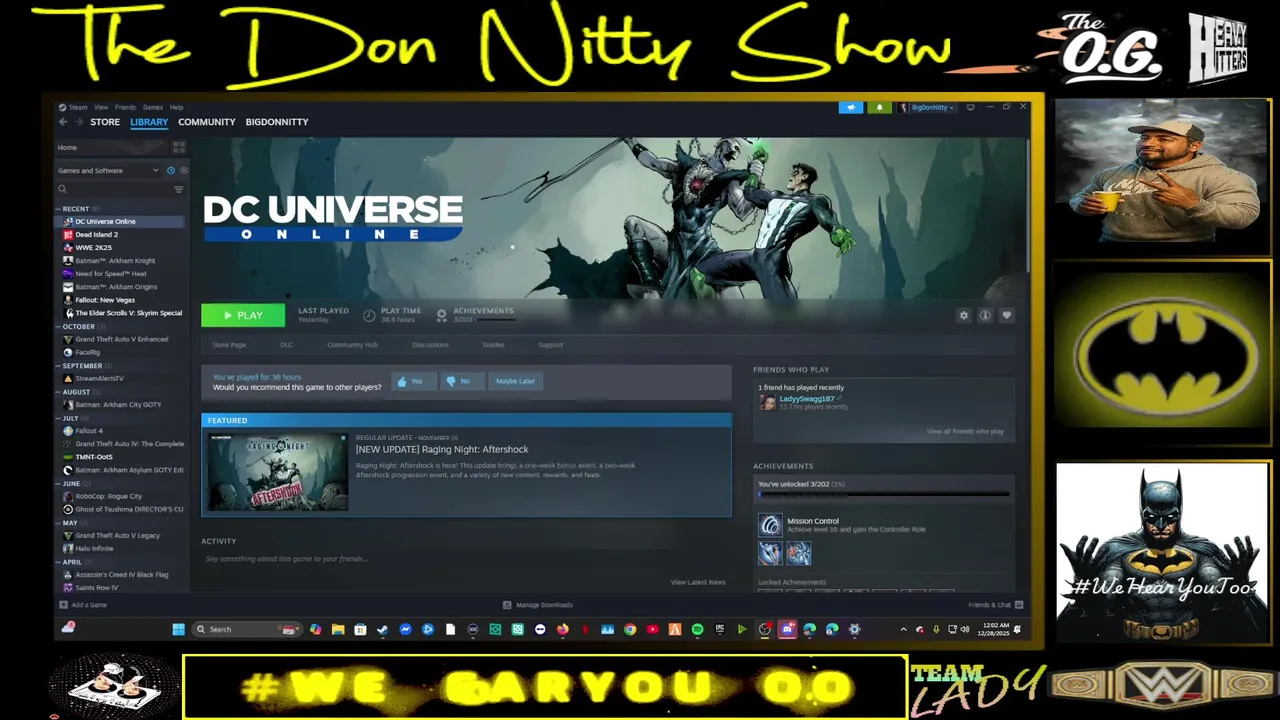Toggle the sort by recent clock icon
This screenshot has height=720, width=1280.
point(171,170)
